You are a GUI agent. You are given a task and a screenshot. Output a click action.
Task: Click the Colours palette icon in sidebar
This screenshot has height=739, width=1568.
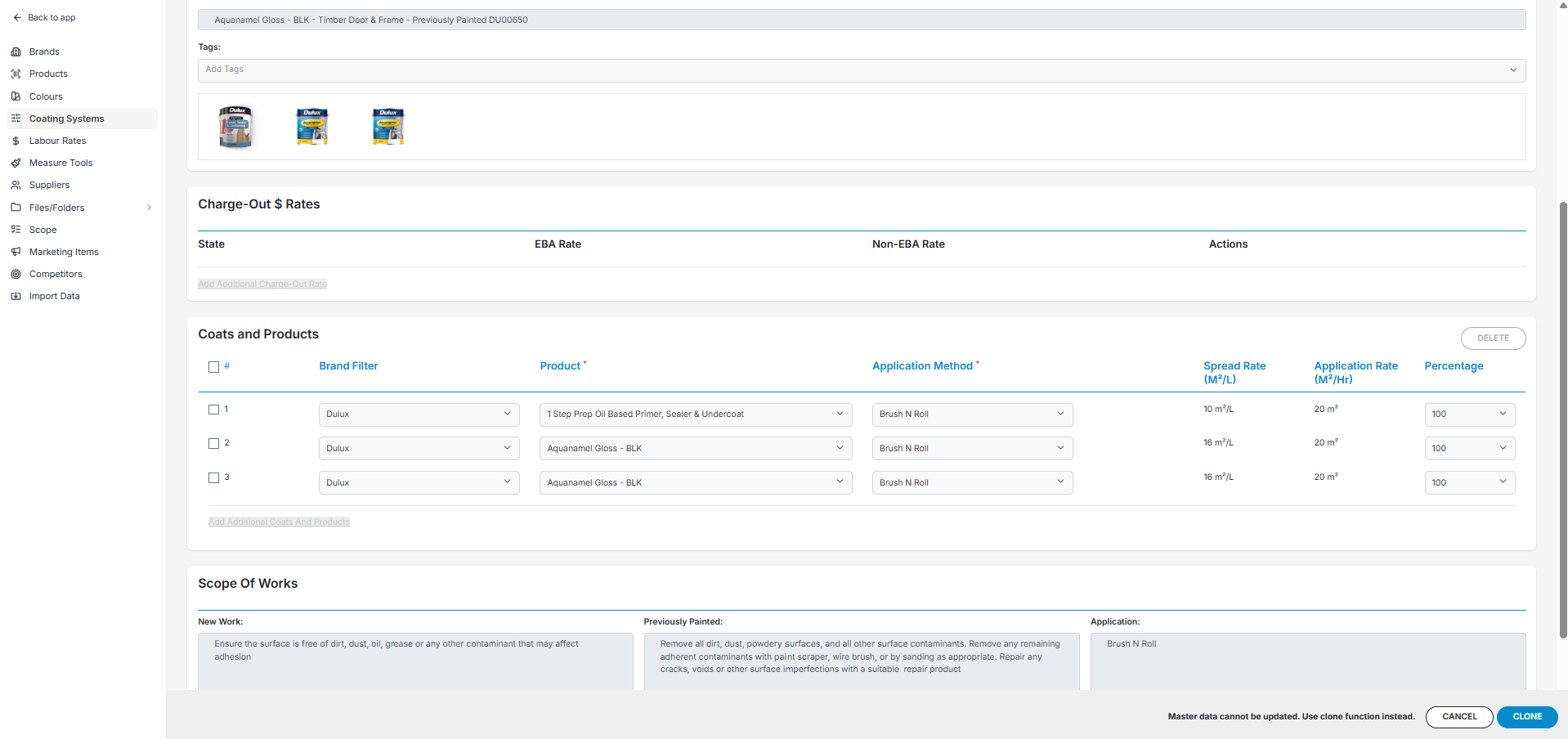(x=16, y=96)
